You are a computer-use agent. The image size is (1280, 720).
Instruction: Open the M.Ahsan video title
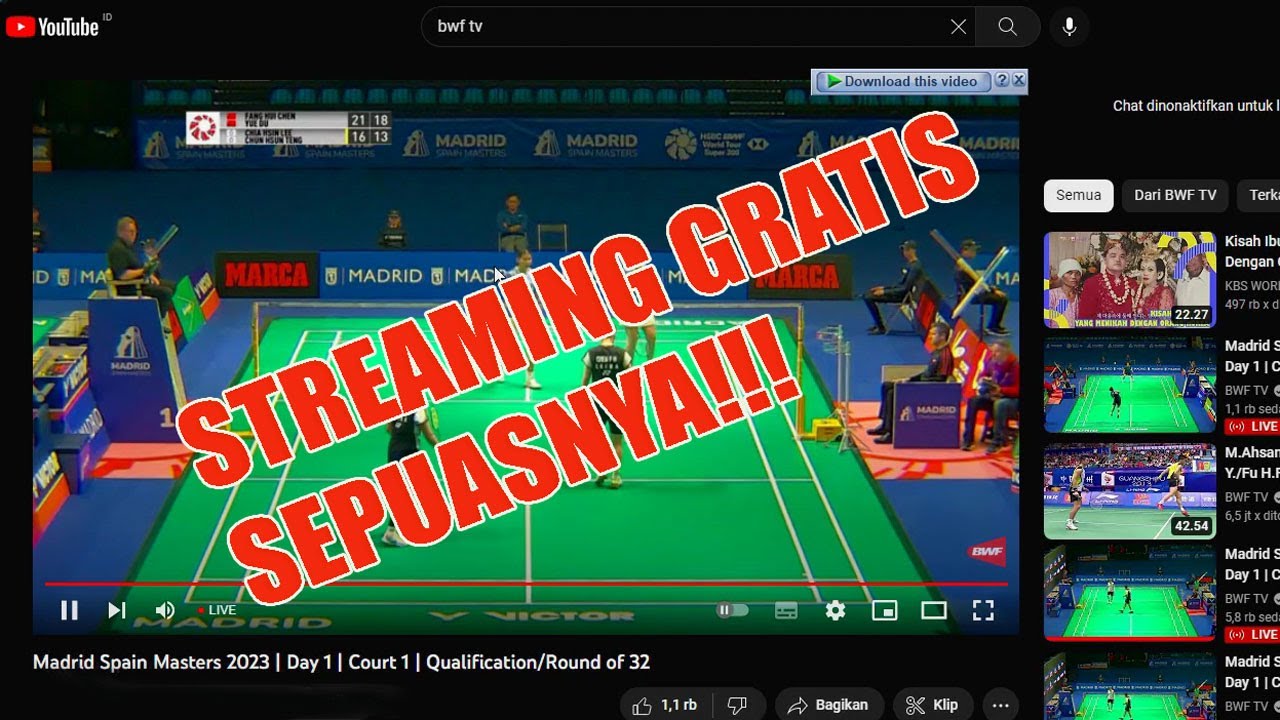click(1252, 463)
